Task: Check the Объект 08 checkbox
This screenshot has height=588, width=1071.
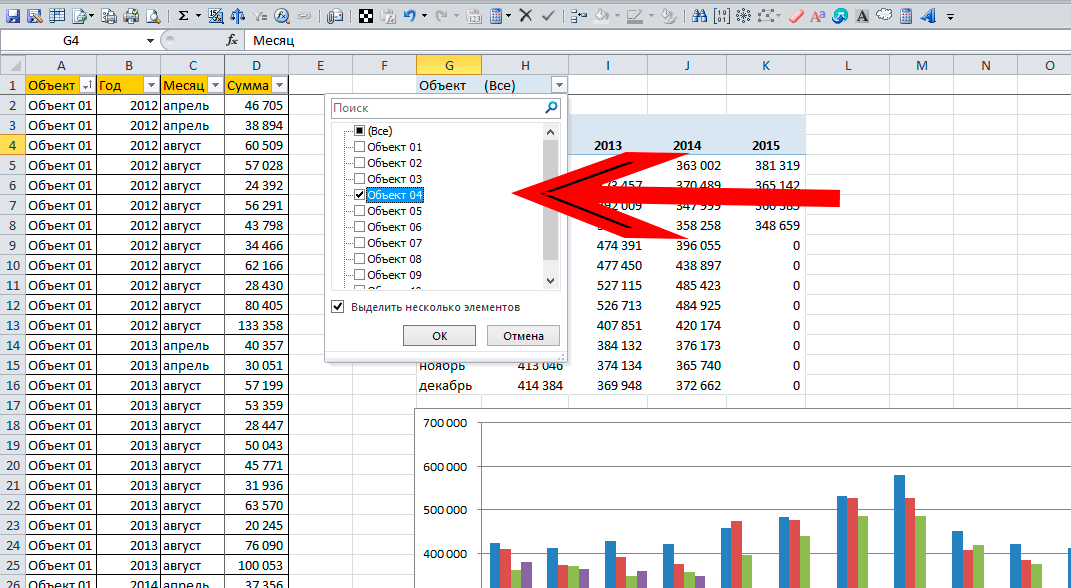Action: [x=360, y=259]
